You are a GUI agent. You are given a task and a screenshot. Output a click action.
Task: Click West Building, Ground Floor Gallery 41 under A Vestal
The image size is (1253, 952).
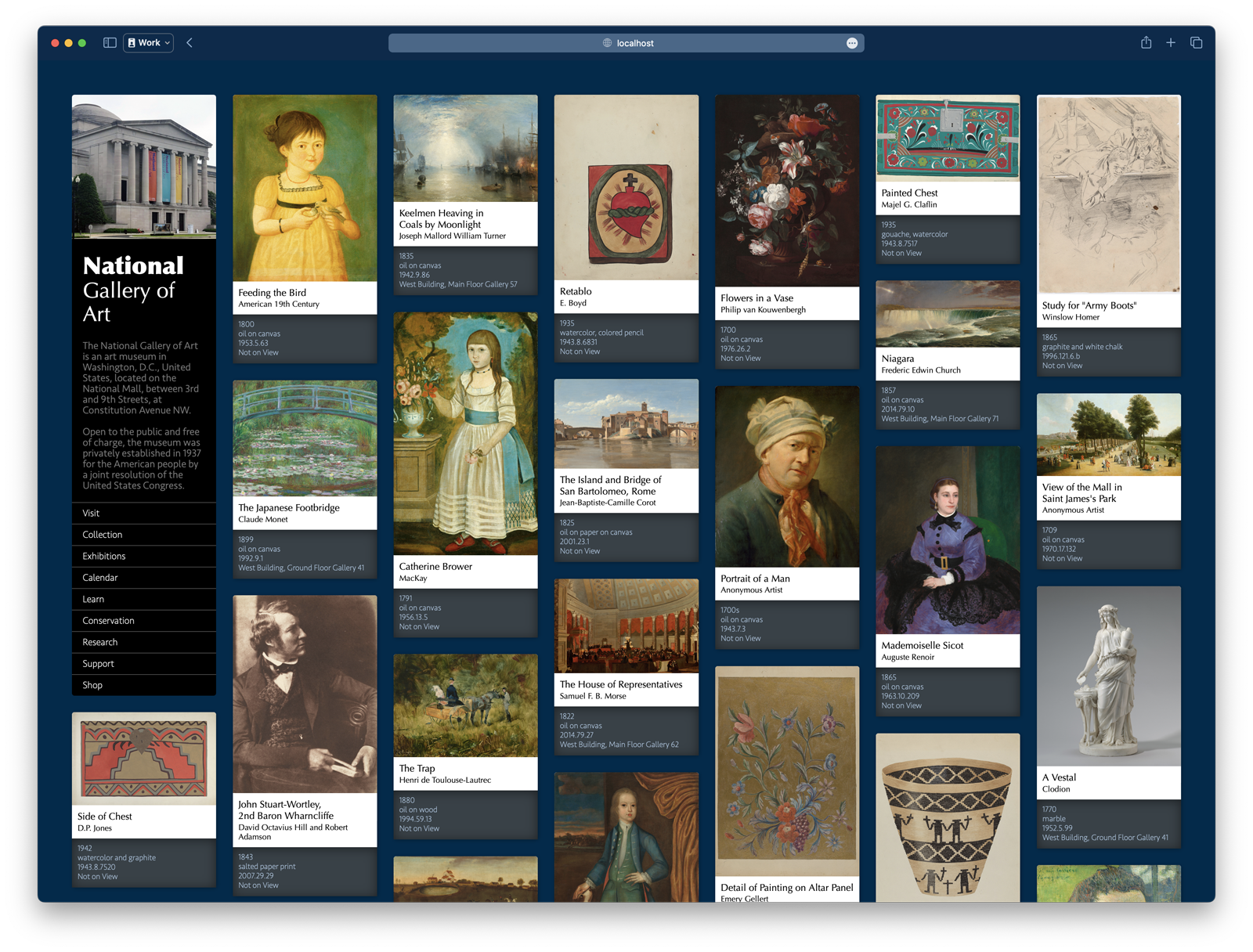1105,838
